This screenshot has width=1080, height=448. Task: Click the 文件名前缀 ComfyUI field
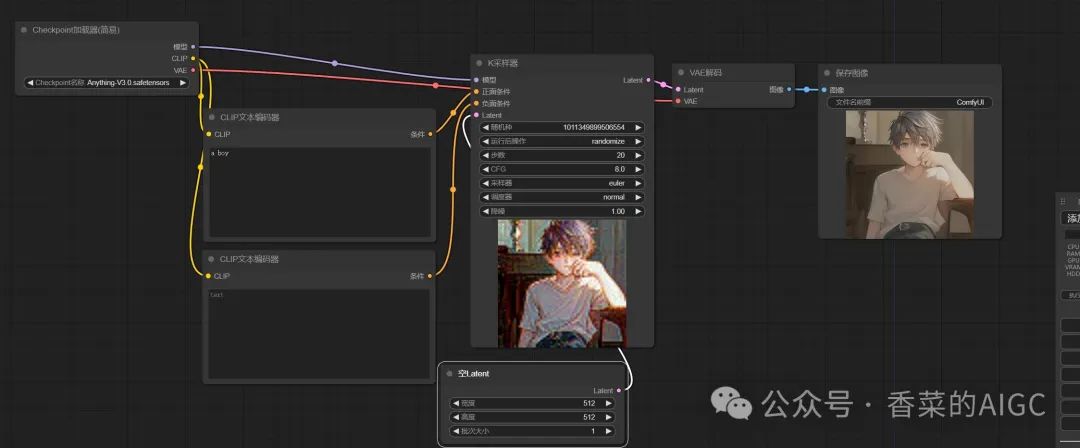point(909,103)
